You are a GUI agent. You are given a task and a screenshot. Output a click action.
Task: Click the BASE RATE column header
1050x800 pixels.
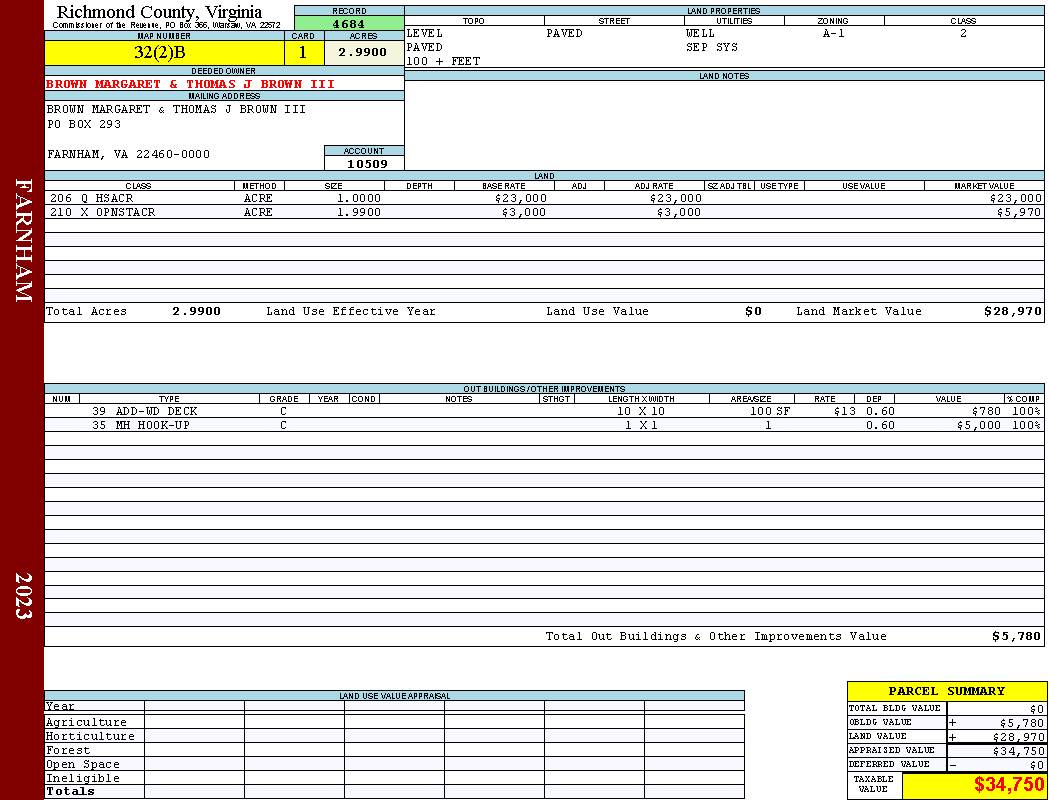pos(504,186)
